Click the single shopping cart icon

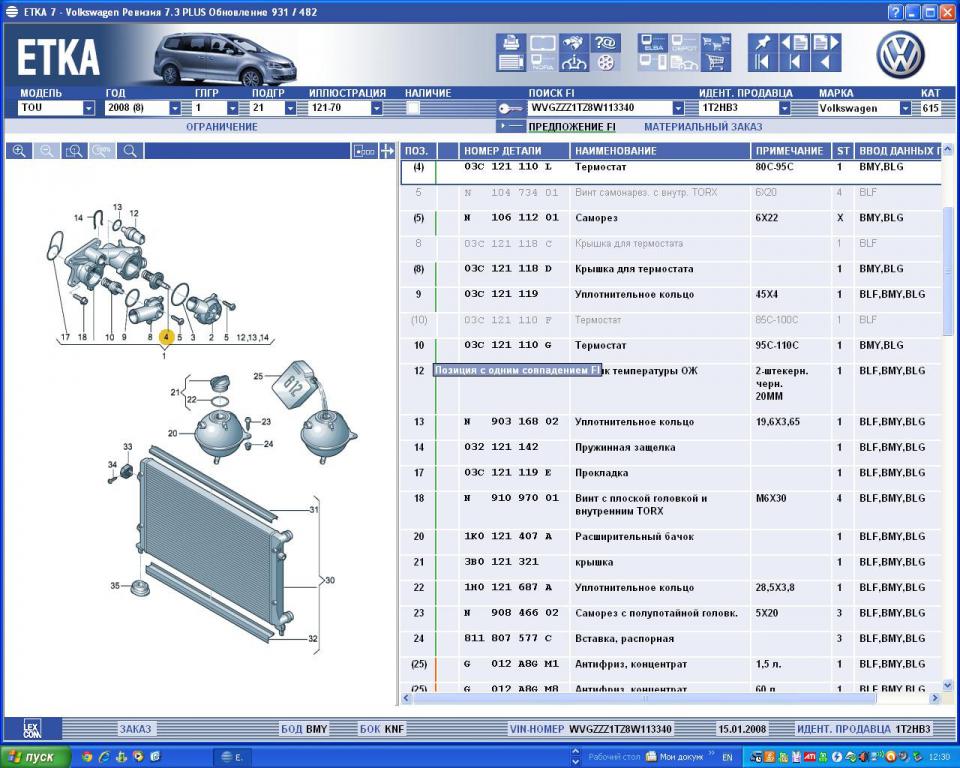click(716, 62)
